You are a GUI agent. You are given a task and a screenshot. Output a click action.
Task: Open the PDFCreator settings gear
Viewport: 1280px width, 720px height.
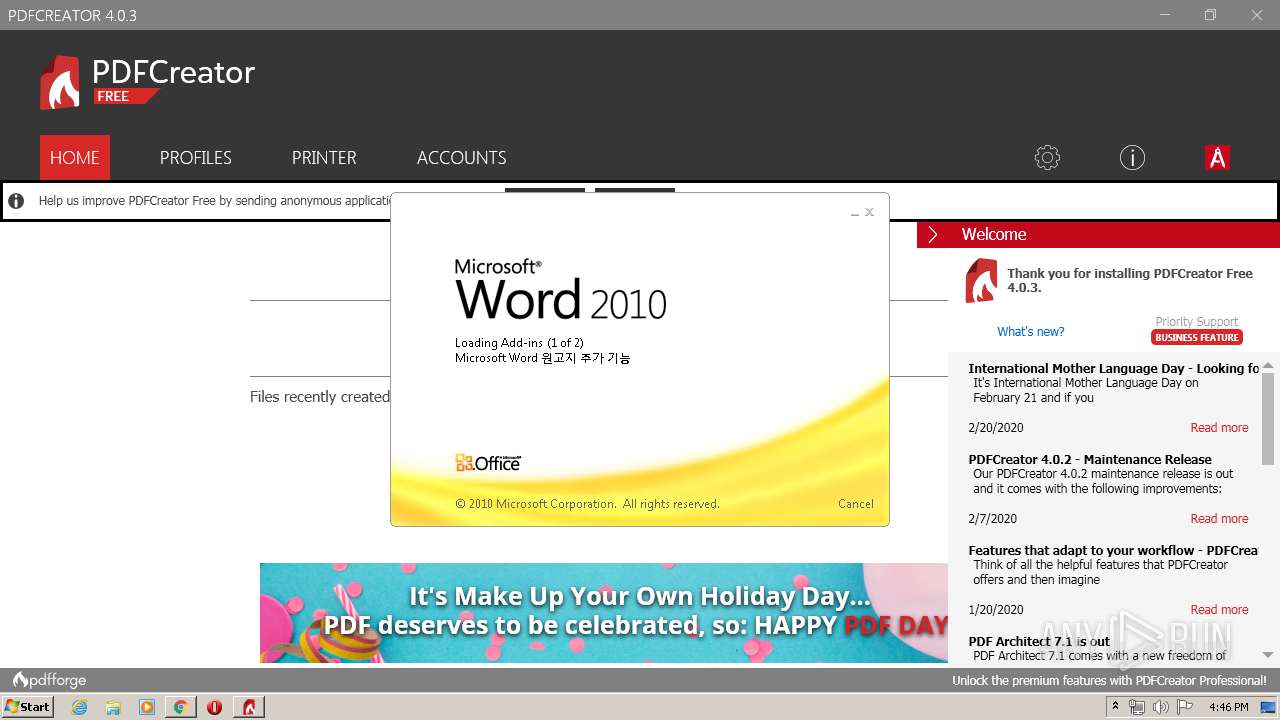tap(1047, 158)
